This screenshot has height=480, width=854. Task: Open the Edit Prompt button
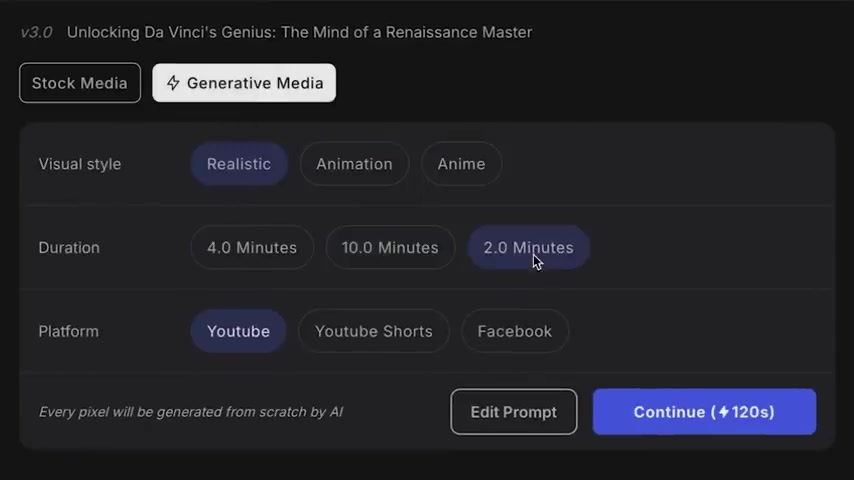514,412
